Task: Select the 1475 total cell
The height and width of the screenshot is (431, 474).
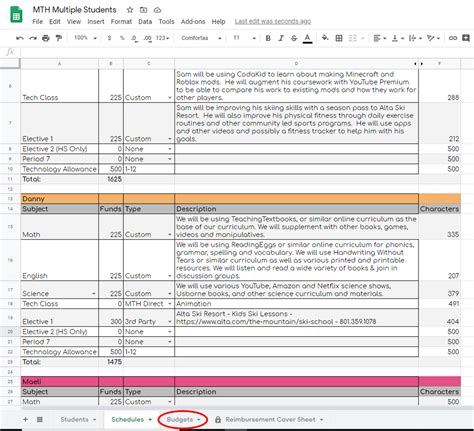Action: pos(111,362)
